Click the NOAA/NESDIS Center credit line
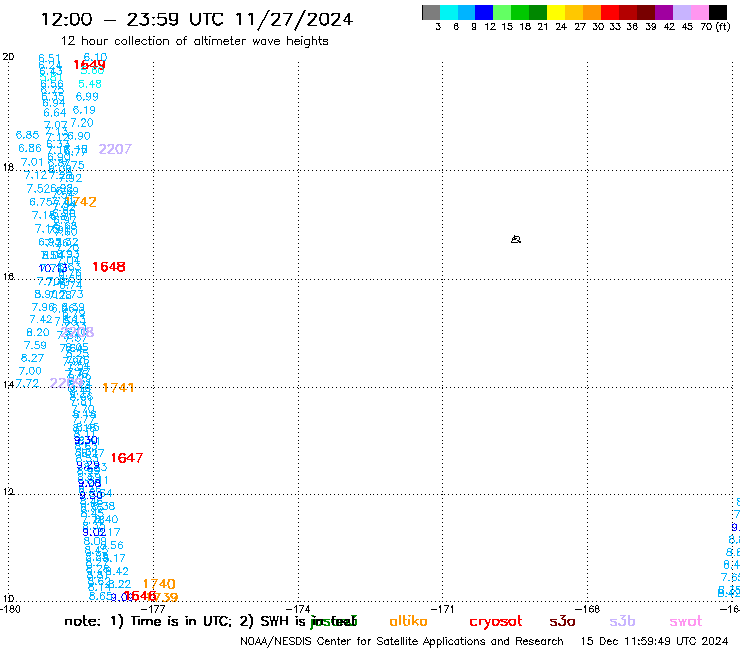This screenshot has width=740, height=650. (402, 642)
